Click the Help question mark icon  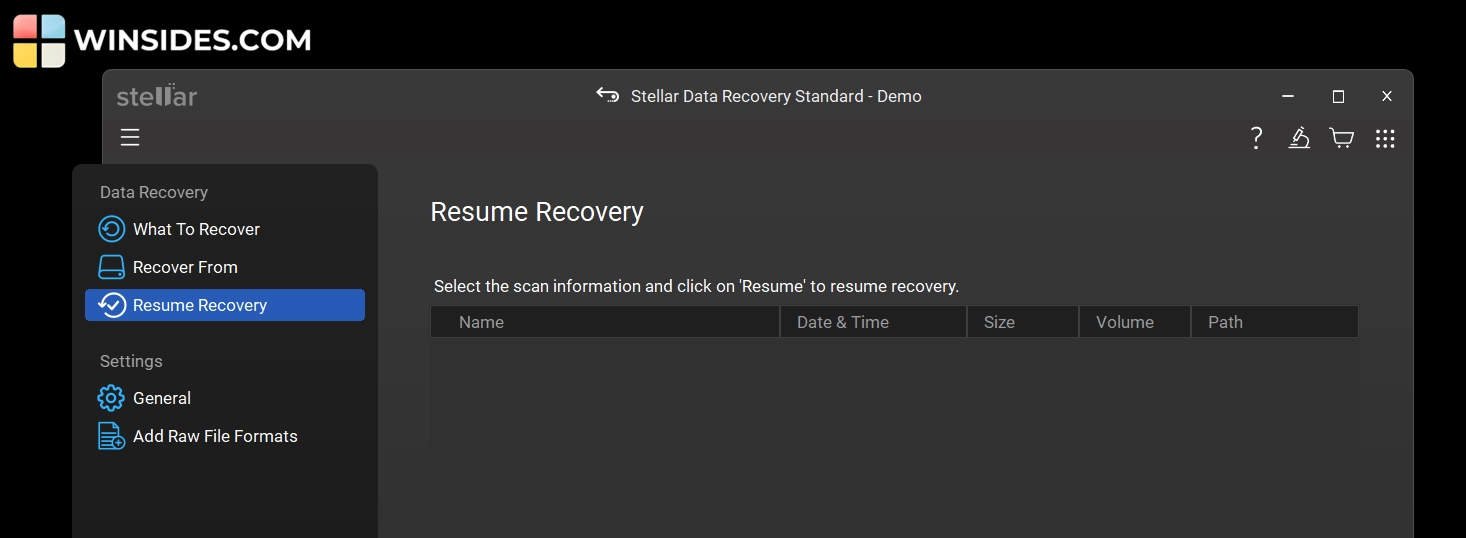(x=1257, y=138)
